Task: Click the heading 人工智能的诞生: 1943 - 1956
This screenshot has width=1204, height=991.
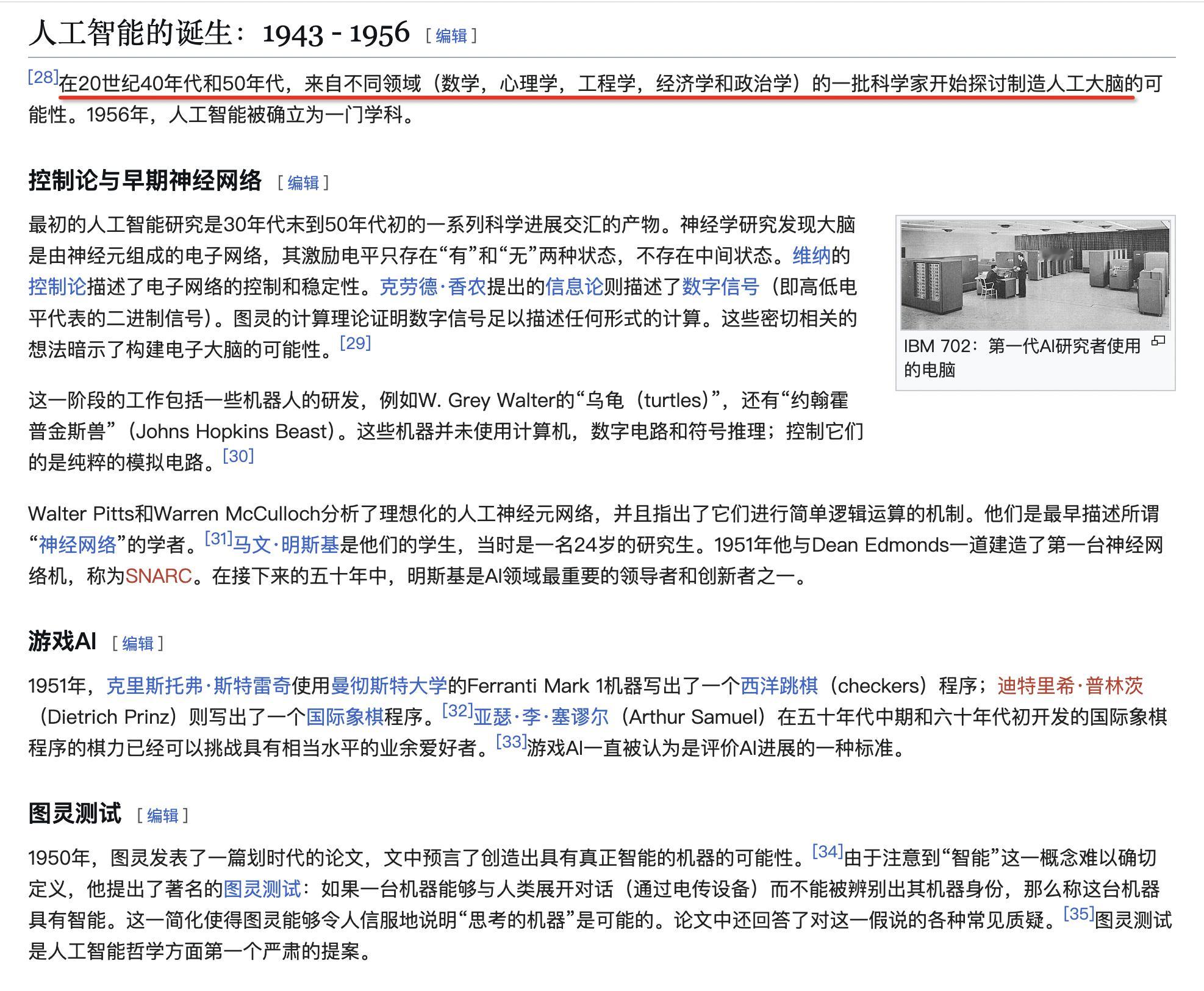Action: pyautogui.click(x=219, y=34)
